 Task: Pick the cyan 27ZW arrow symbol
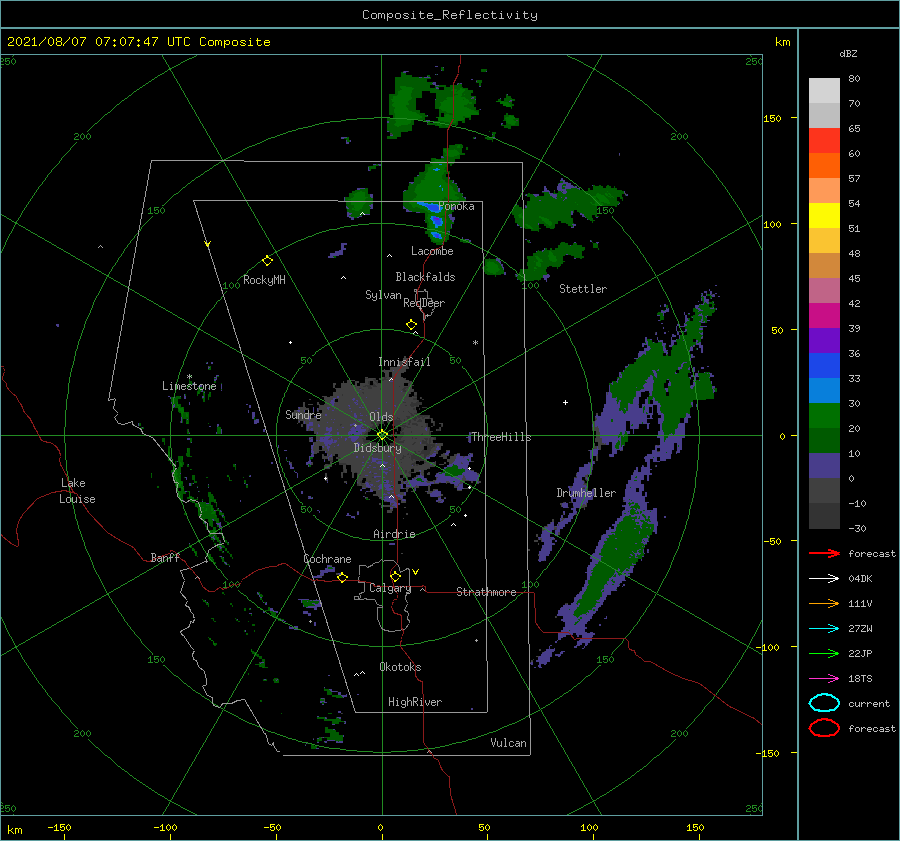tap(824, 629)
